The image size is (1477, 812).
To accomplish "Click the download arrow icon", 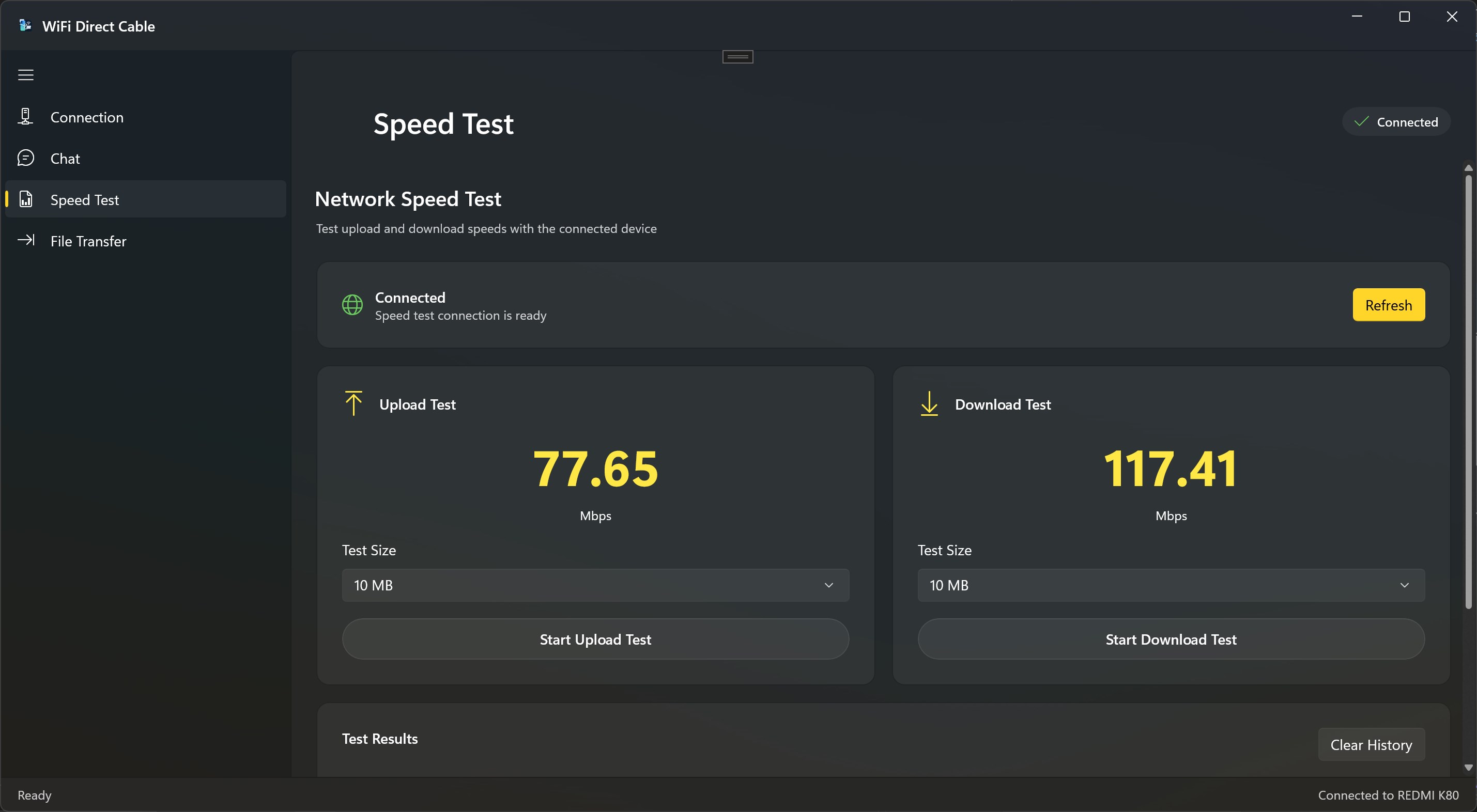I will click(929, 403).
